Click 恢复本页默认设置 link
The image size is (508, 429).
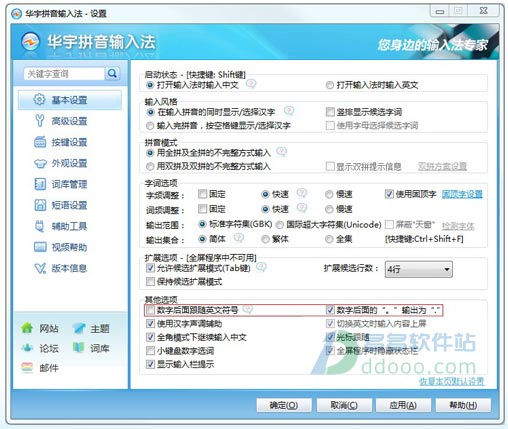[451, 381]
